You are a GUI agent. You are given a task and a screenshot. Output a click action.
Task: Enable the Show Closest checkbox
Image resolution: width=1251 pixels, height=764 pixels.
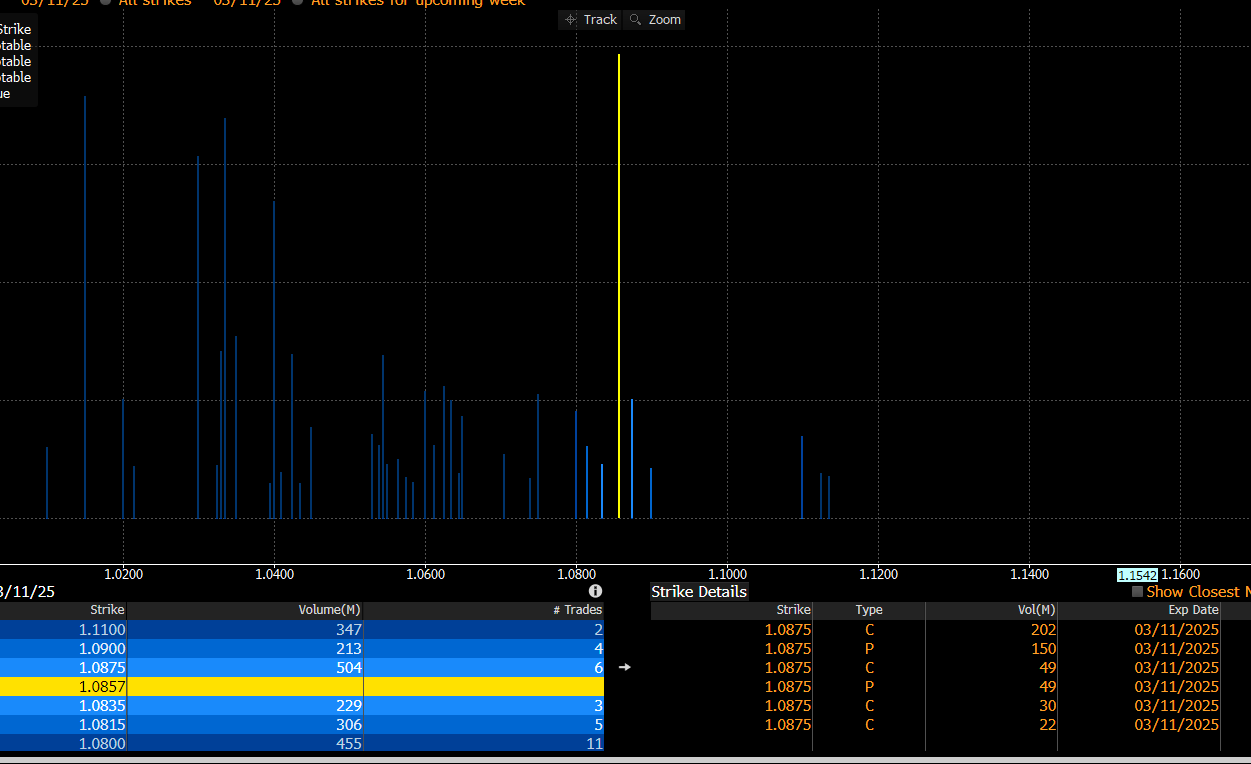(x=1137, y=592)
